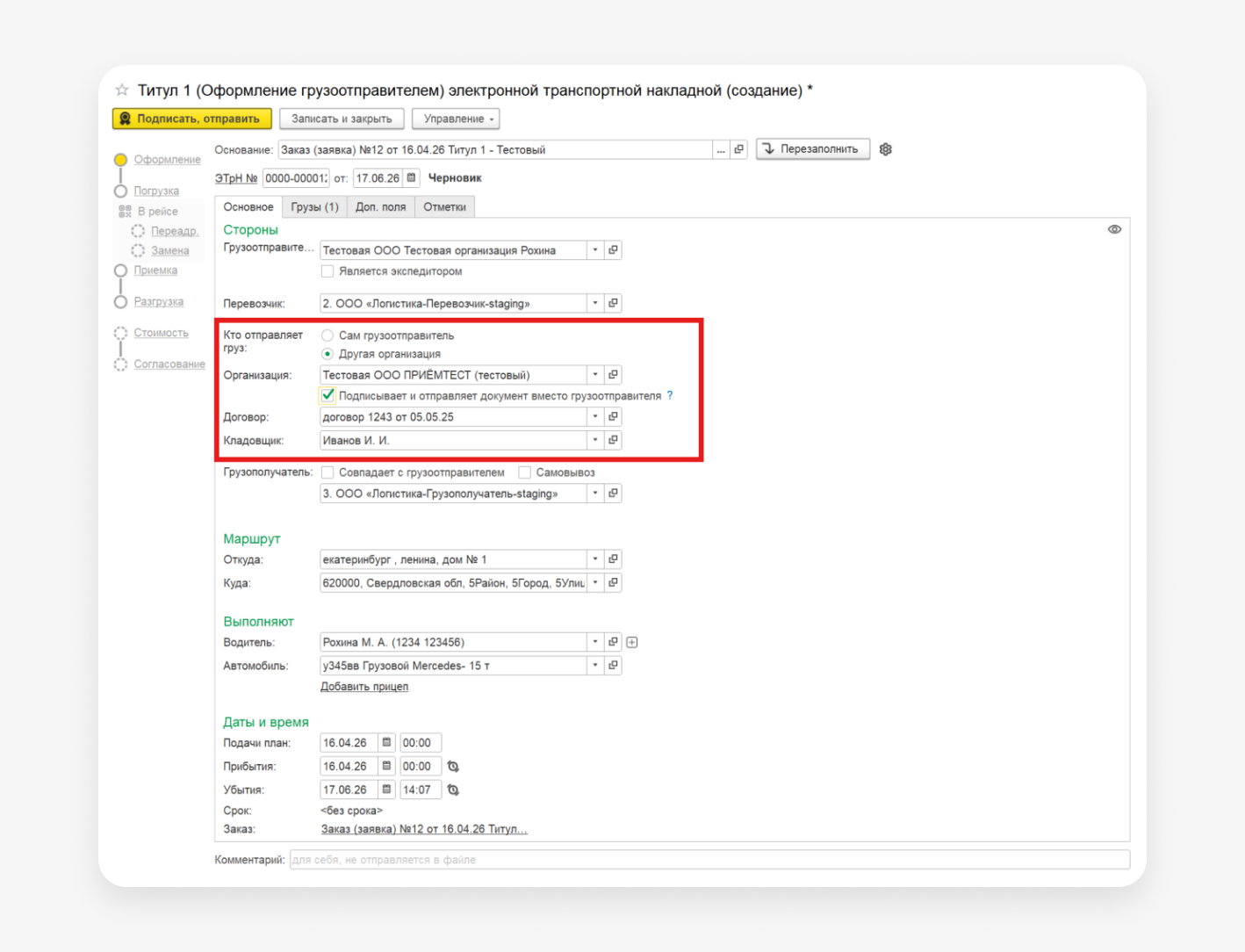Check the Является экспедитором checkbox

pyautogui.click(x=327, y=271)
